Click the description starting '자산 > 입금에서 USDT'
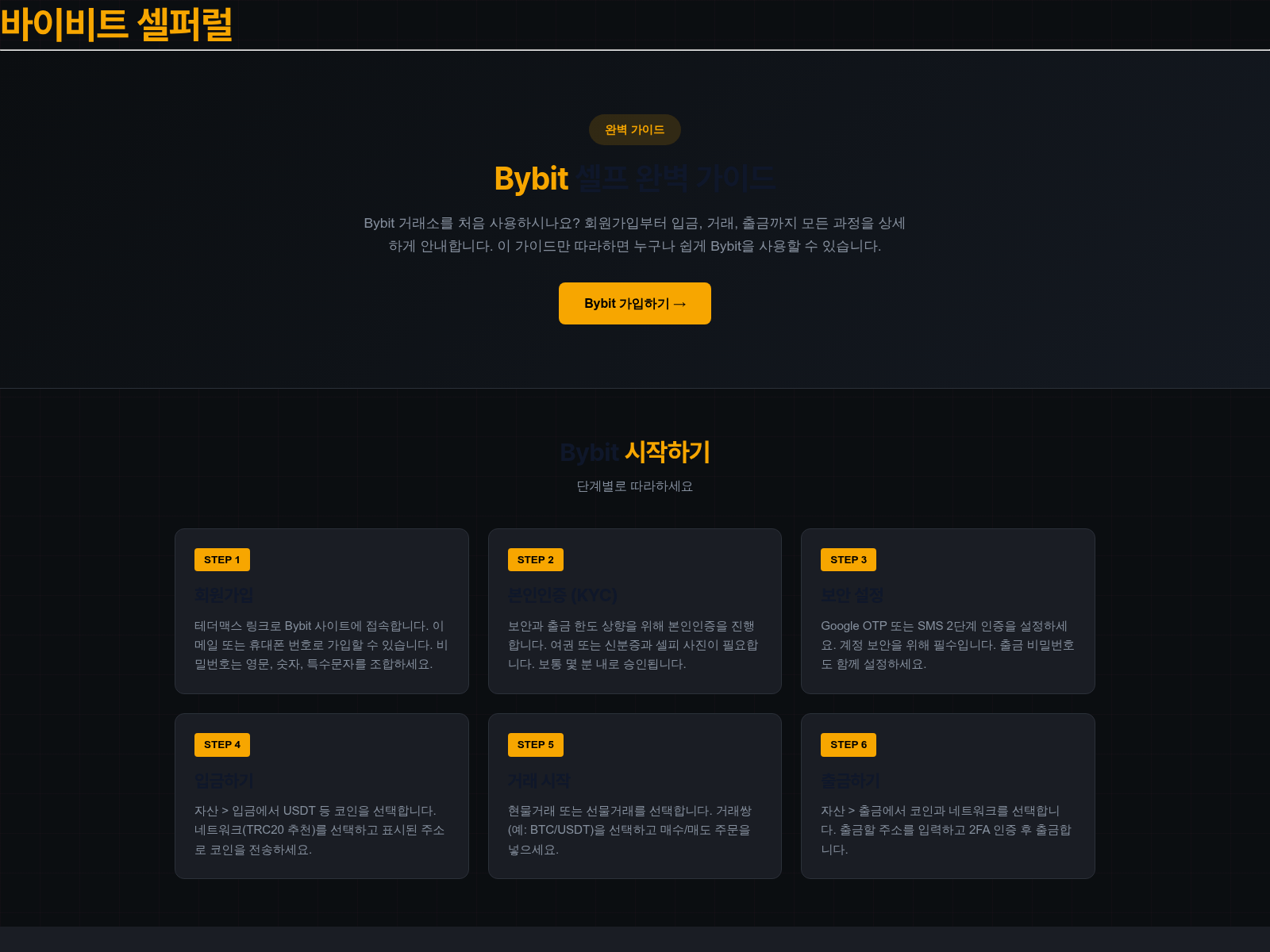Viewport: 1270px width, 952px height. (x=321, y=830)
